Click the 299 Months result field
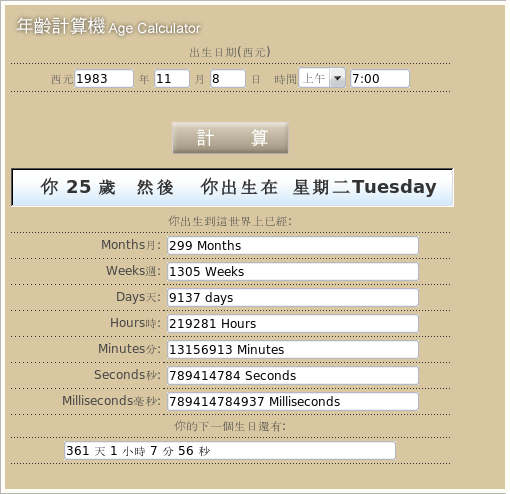Image resolution: width=510 pixels, height=494 pixels. tap(293, 246)
